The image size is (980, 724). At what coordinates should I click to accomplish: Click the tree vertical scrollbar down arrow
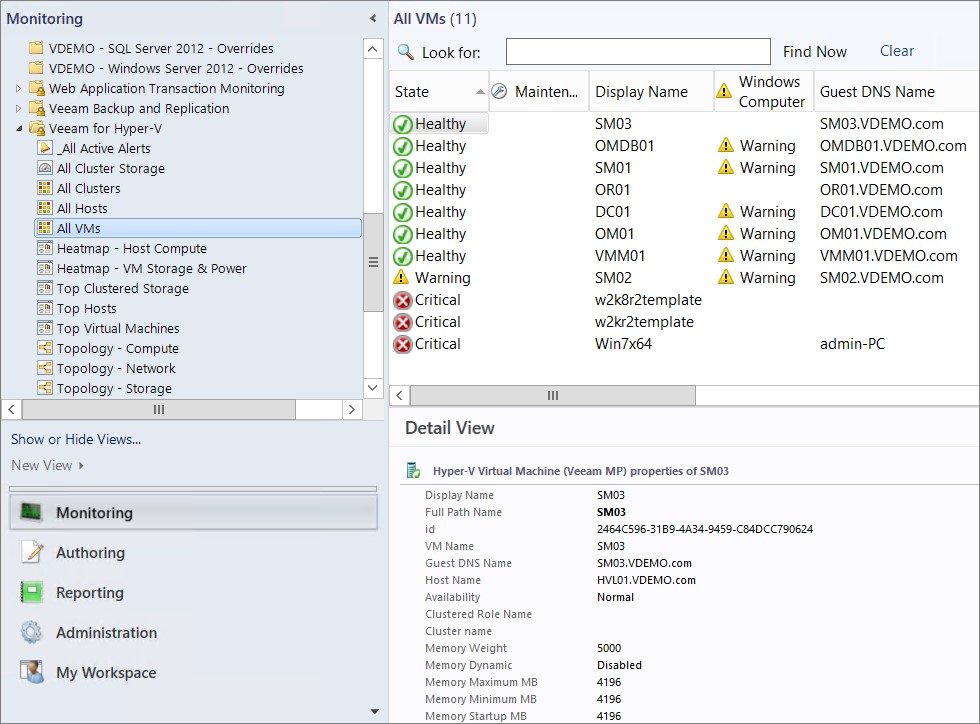[x=373, y=388]
